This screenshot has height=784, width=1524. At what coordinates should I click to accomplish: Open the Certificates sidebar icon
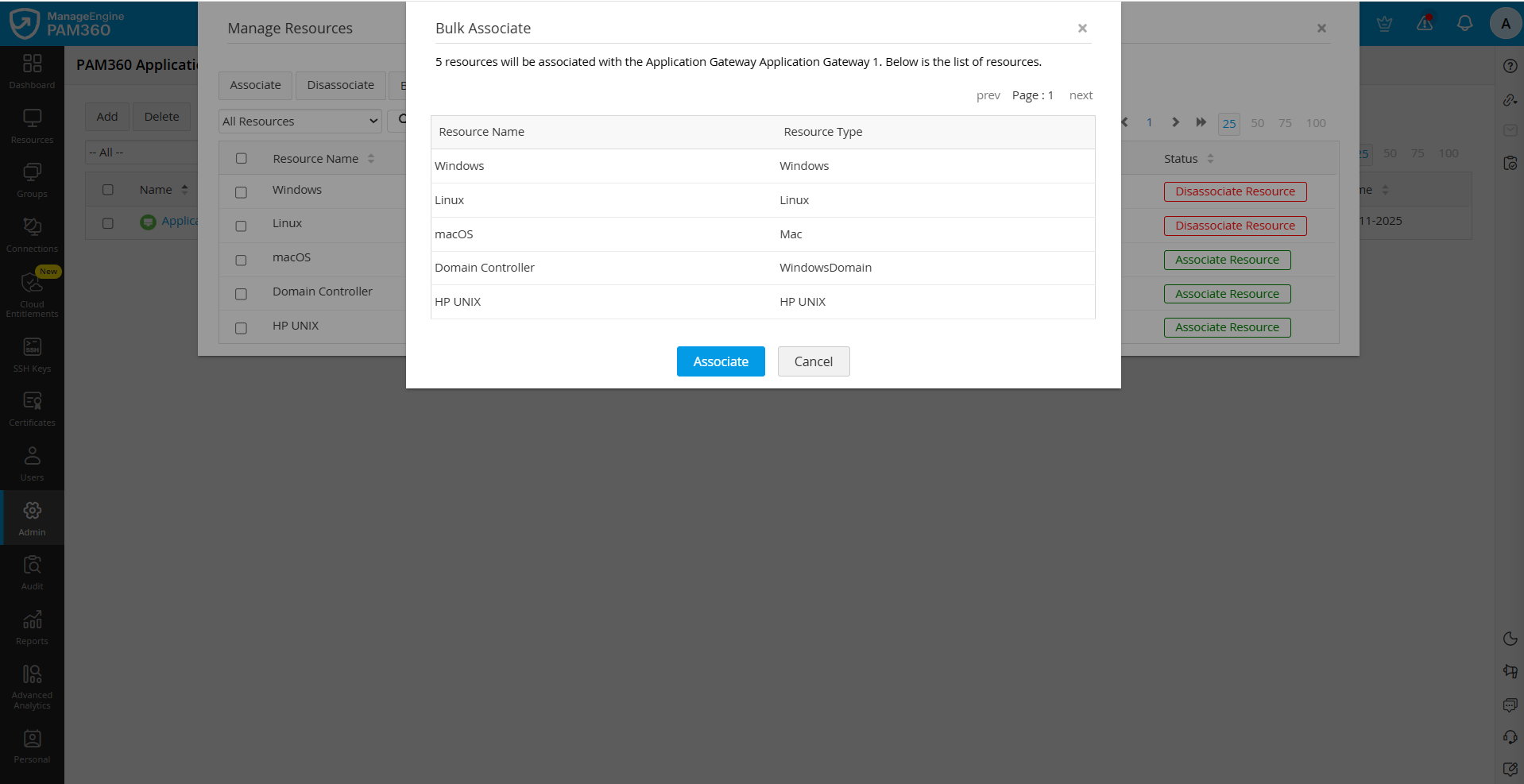[32, 408]
